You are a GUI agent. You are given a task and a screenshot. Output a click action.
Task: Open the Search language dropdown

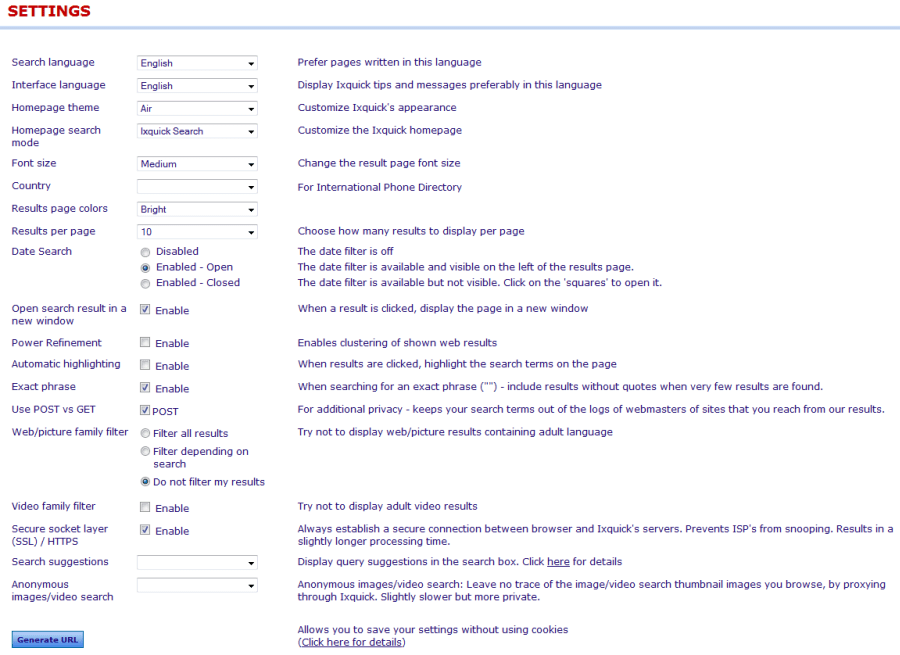point(197,63)
